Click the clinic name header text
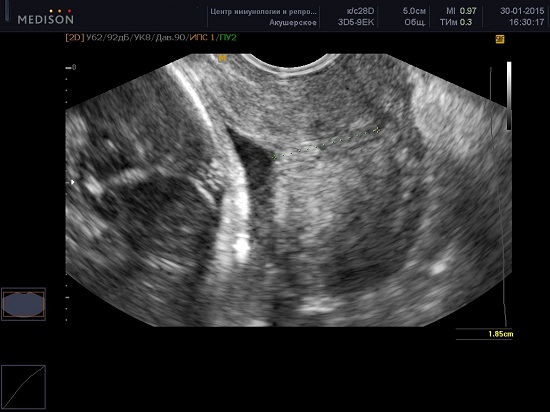The image size is (550, 412). coord(263,12)
